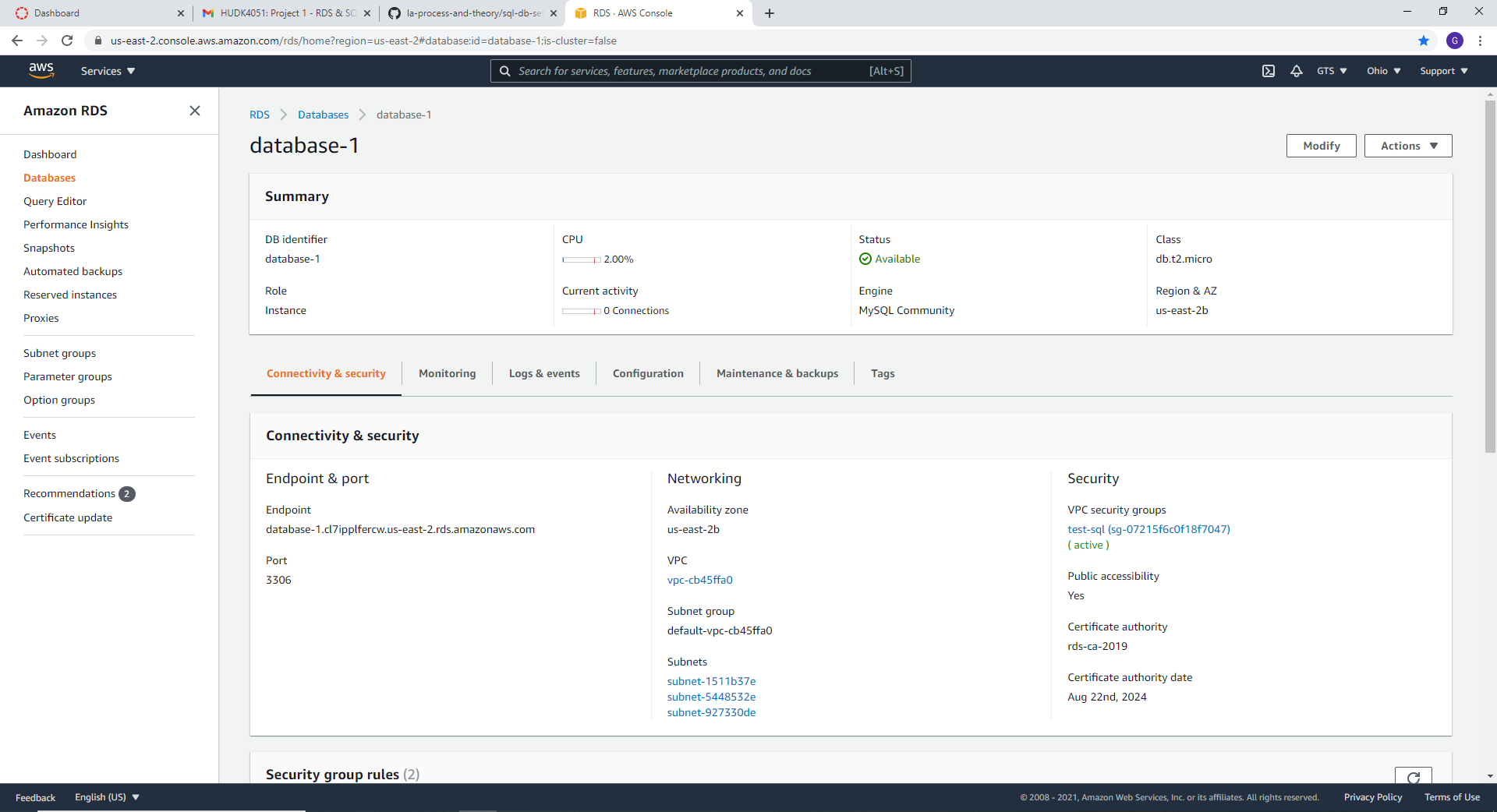The image size is (1497, 812).
Task: Close the GitHub la-process-and-theory tab
Action: [x=554, y=13]
